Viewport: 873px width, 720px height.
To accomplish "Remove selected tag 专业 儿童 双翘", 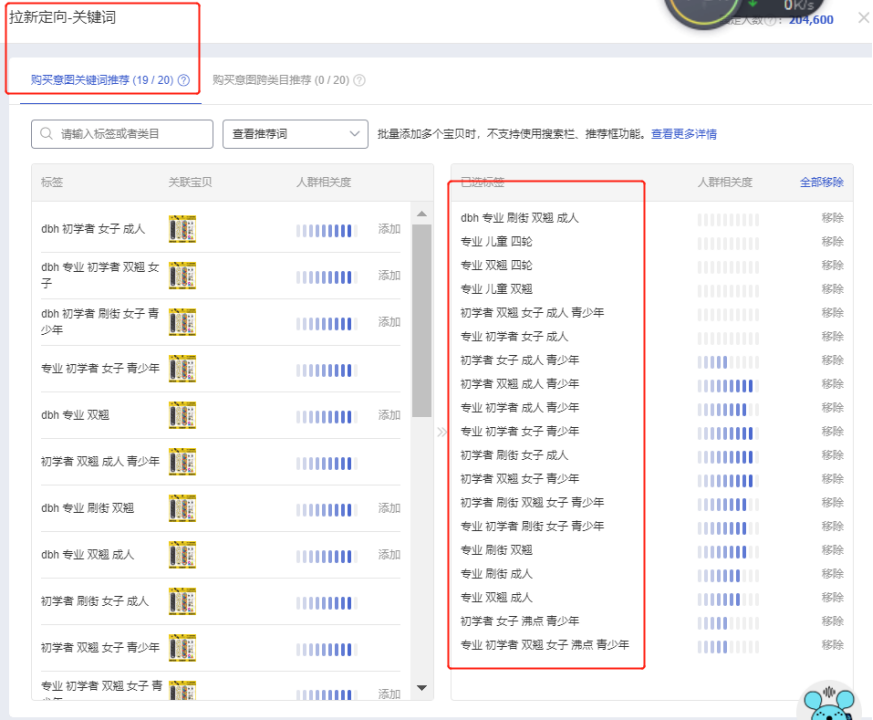I will pyautogui.click(x=832, y=289).
